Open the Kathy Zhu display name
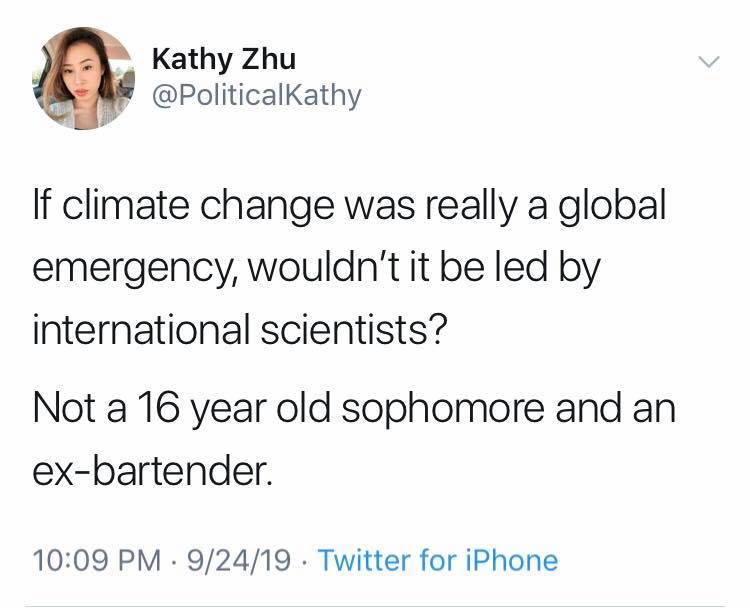750x608 pixels. (x=223, y=59)
